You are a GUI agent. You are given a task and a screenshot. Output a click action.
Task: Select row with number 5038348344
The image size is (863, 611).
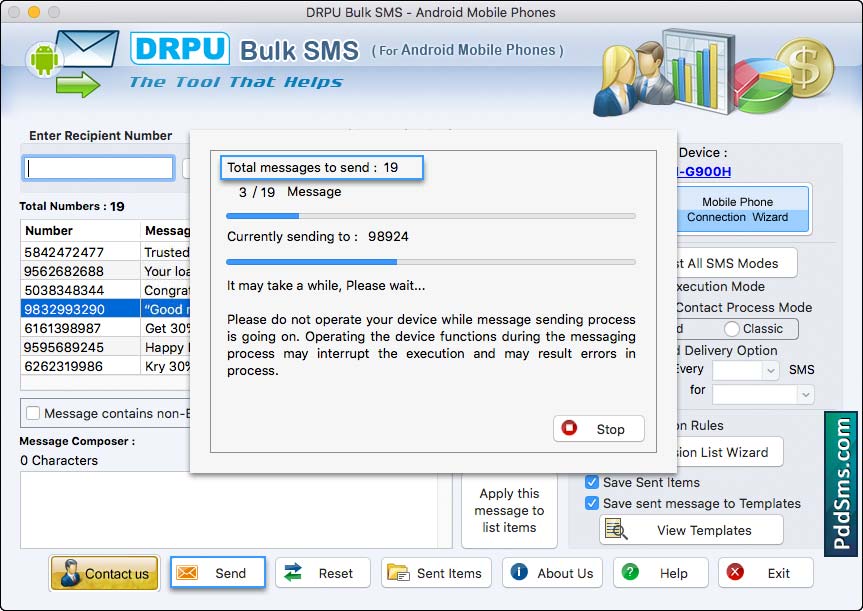[x=106, y=290]
